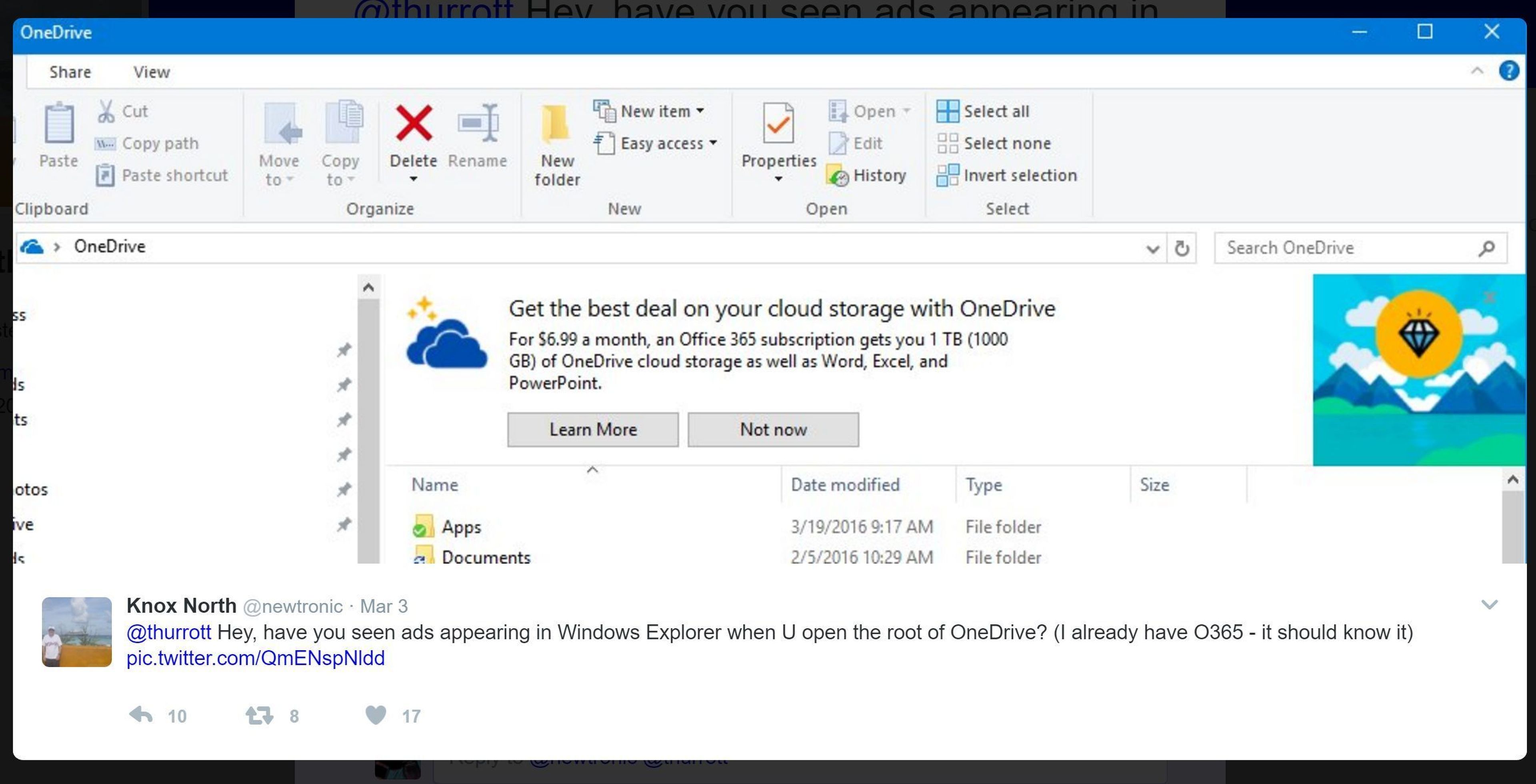Sort by the Date modified column header
1536x784 pixels.
pos(845,485)
